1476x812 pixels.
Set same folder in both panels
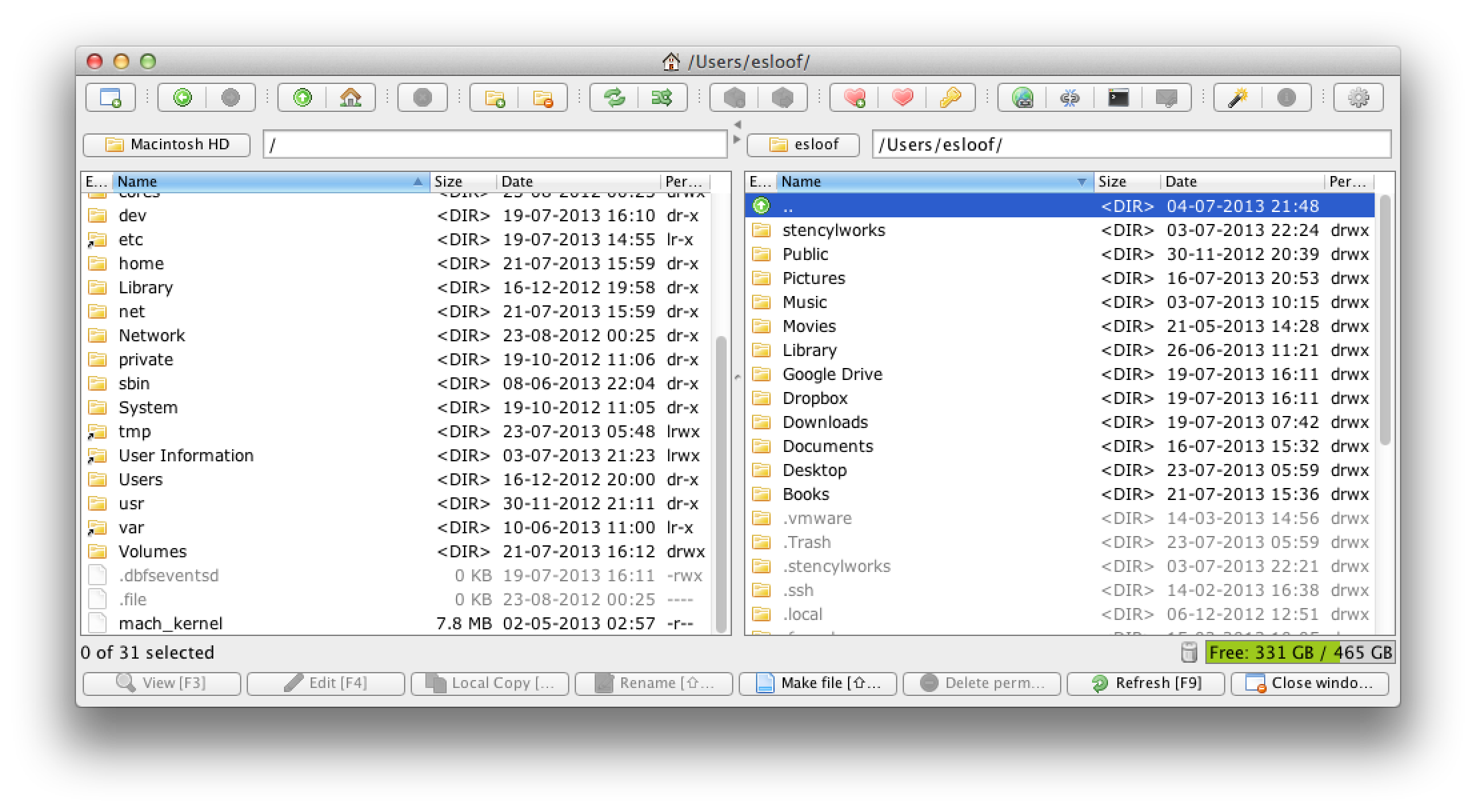coord(663,98)
